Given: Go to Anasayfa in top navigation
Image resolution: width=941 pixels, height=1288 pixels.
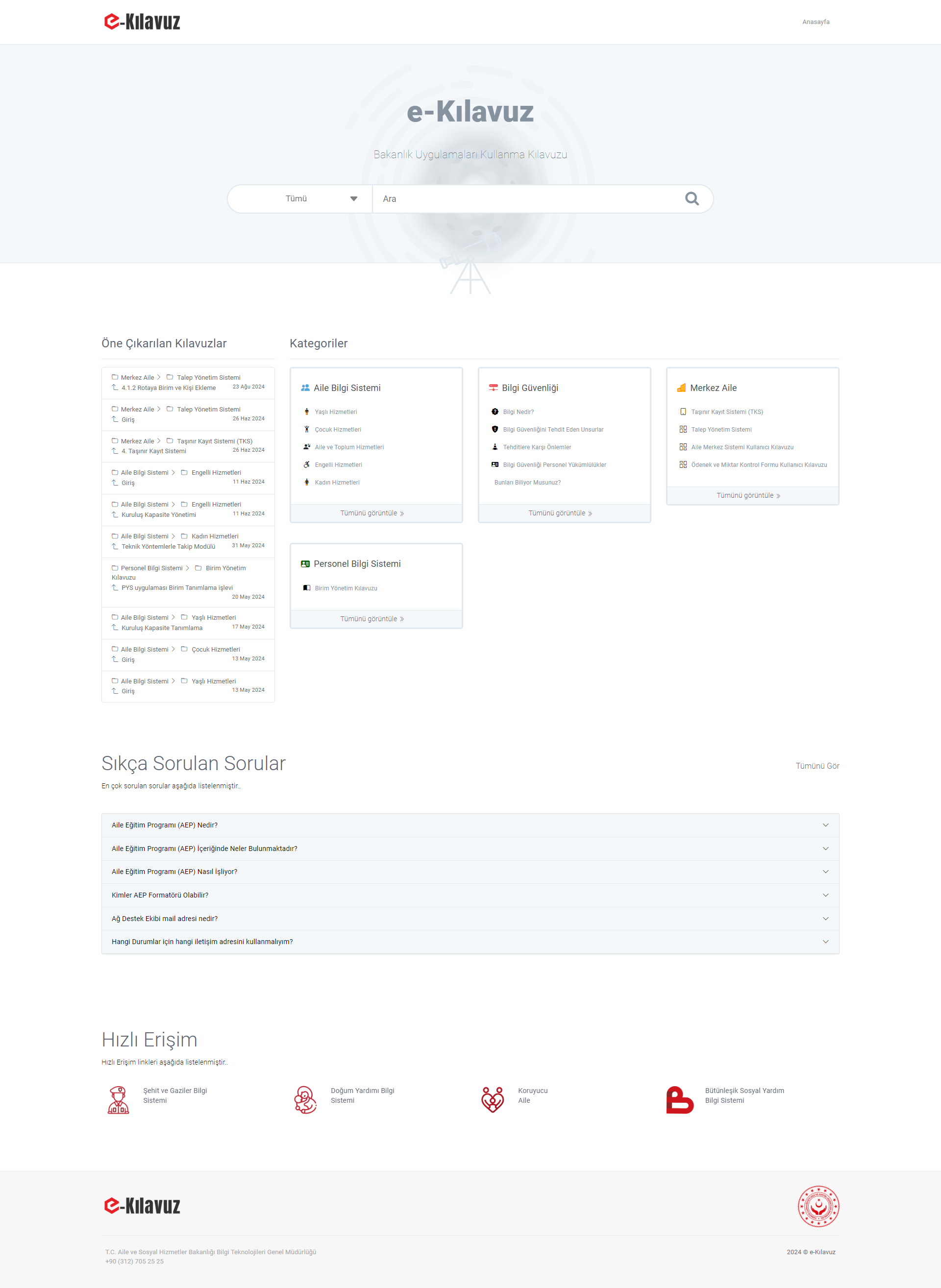Looking at the screenshot, I should (x=816, y=22).
